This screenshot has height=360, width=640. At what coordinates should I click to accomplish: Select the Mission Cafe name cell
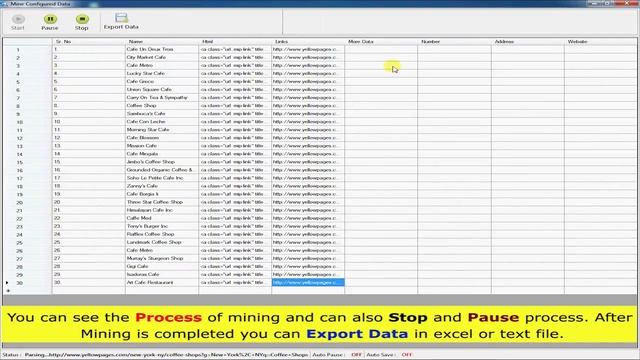(162, 146)
